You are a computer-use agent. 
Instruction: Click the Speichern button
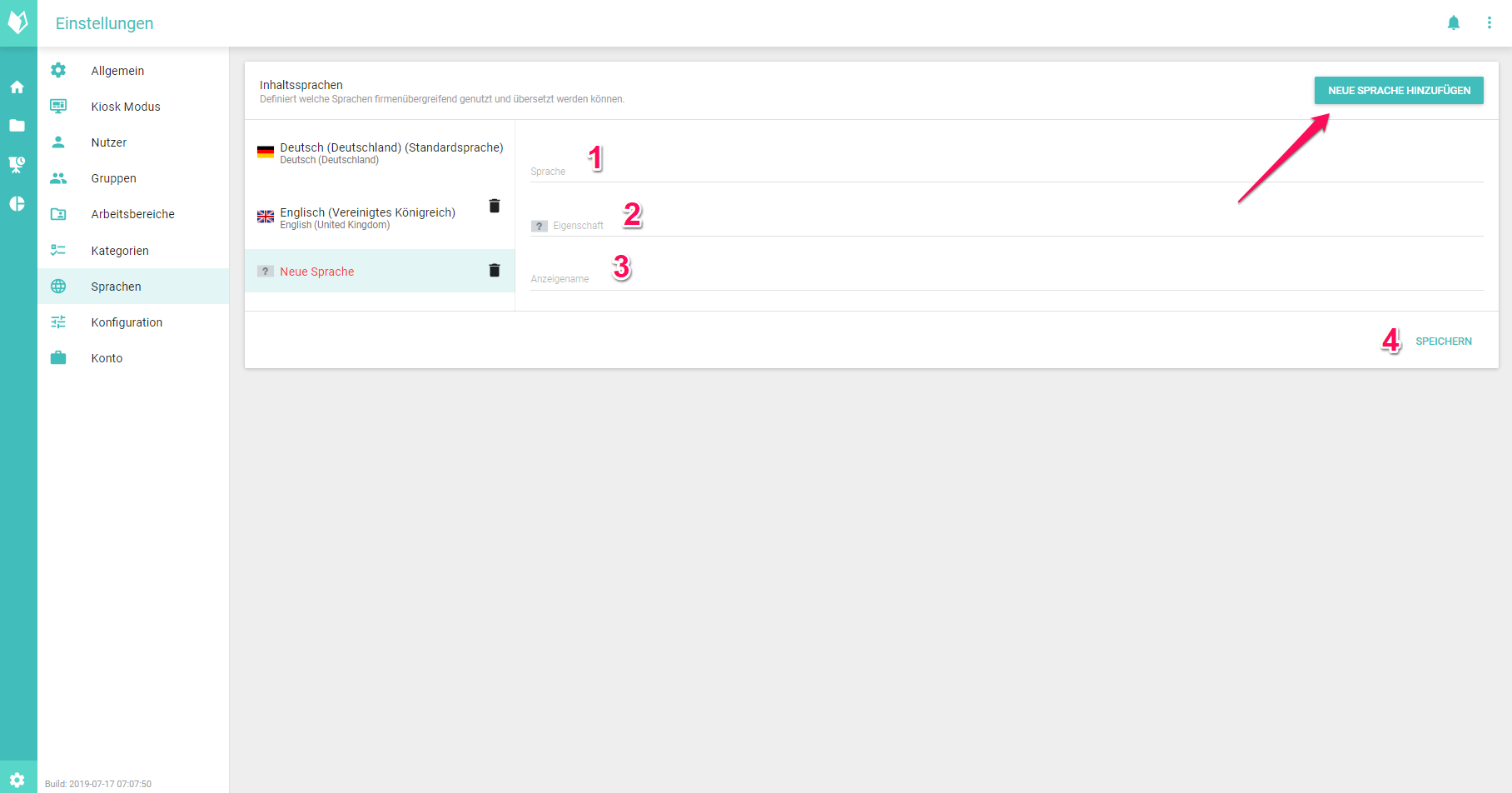click(1443, 342)
